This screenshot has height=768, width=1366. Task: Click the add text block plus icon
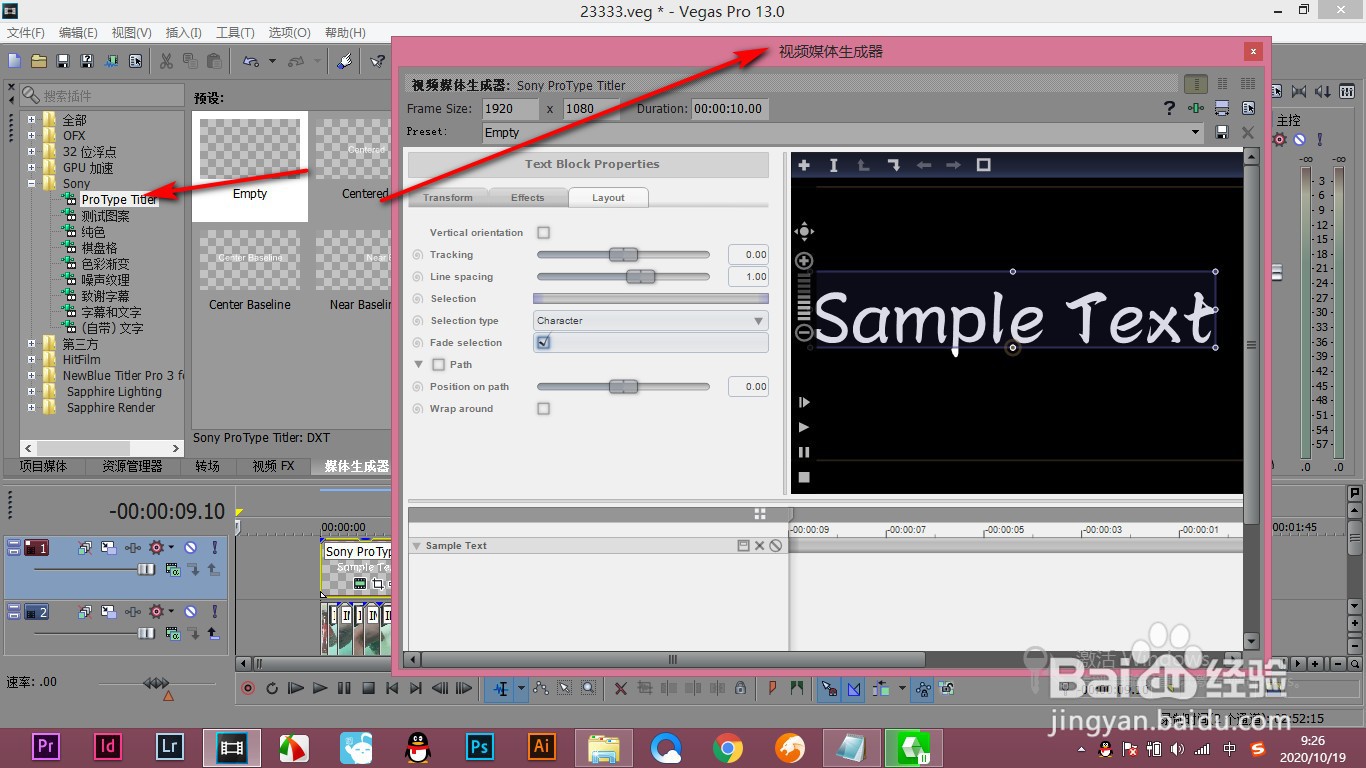click(x=803, y=165)
